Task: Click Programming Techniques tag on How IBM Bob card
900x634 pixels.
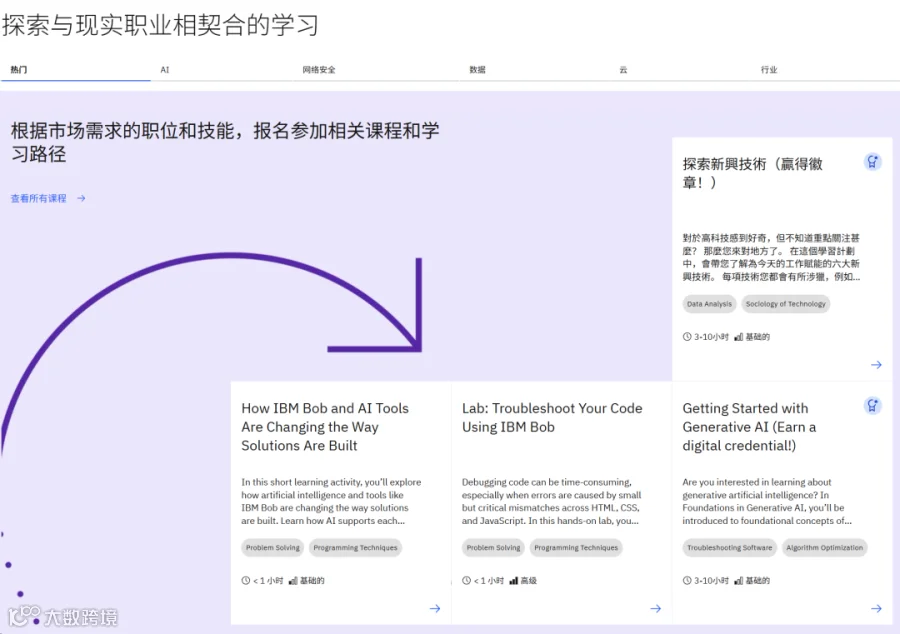Action: (355, 548)
